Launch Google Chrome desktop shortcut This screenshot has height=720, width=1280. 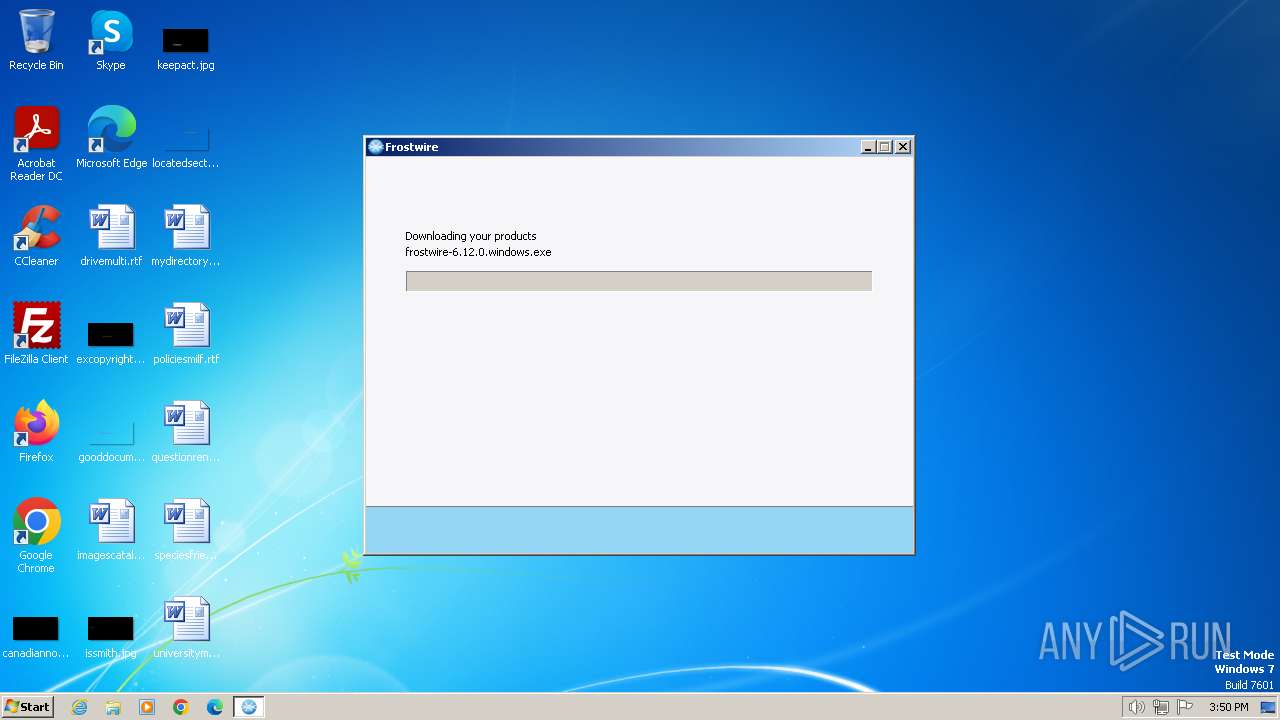coord(36,535)
